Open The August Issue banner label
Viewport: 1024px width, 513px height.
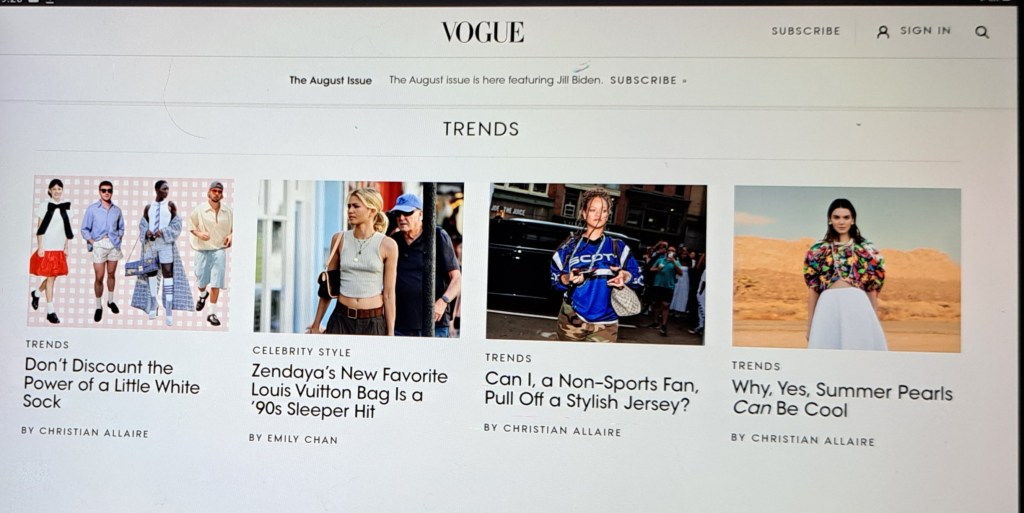pos(330,80)
